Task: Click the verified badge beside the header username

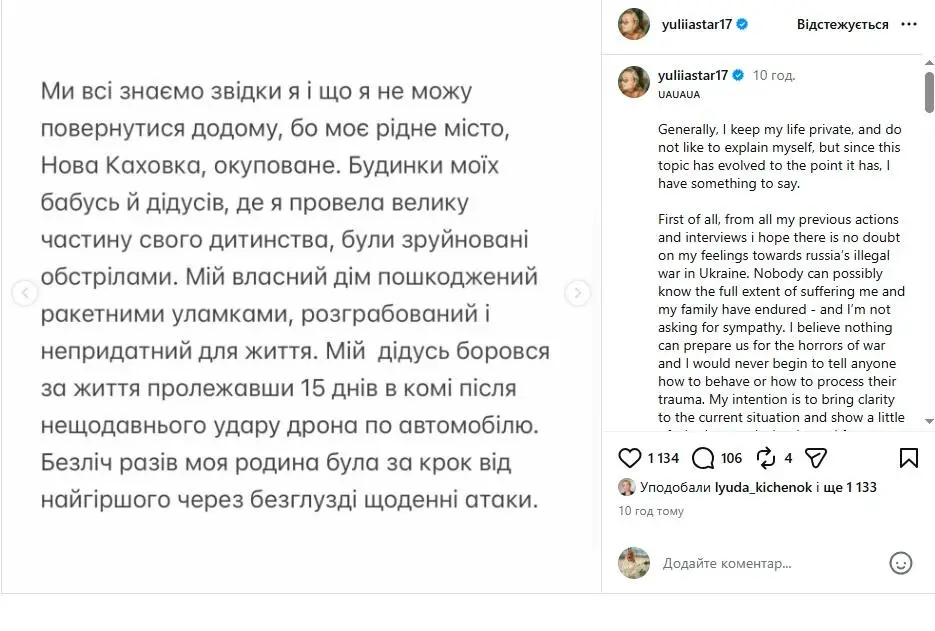Action: click(742, 24)
